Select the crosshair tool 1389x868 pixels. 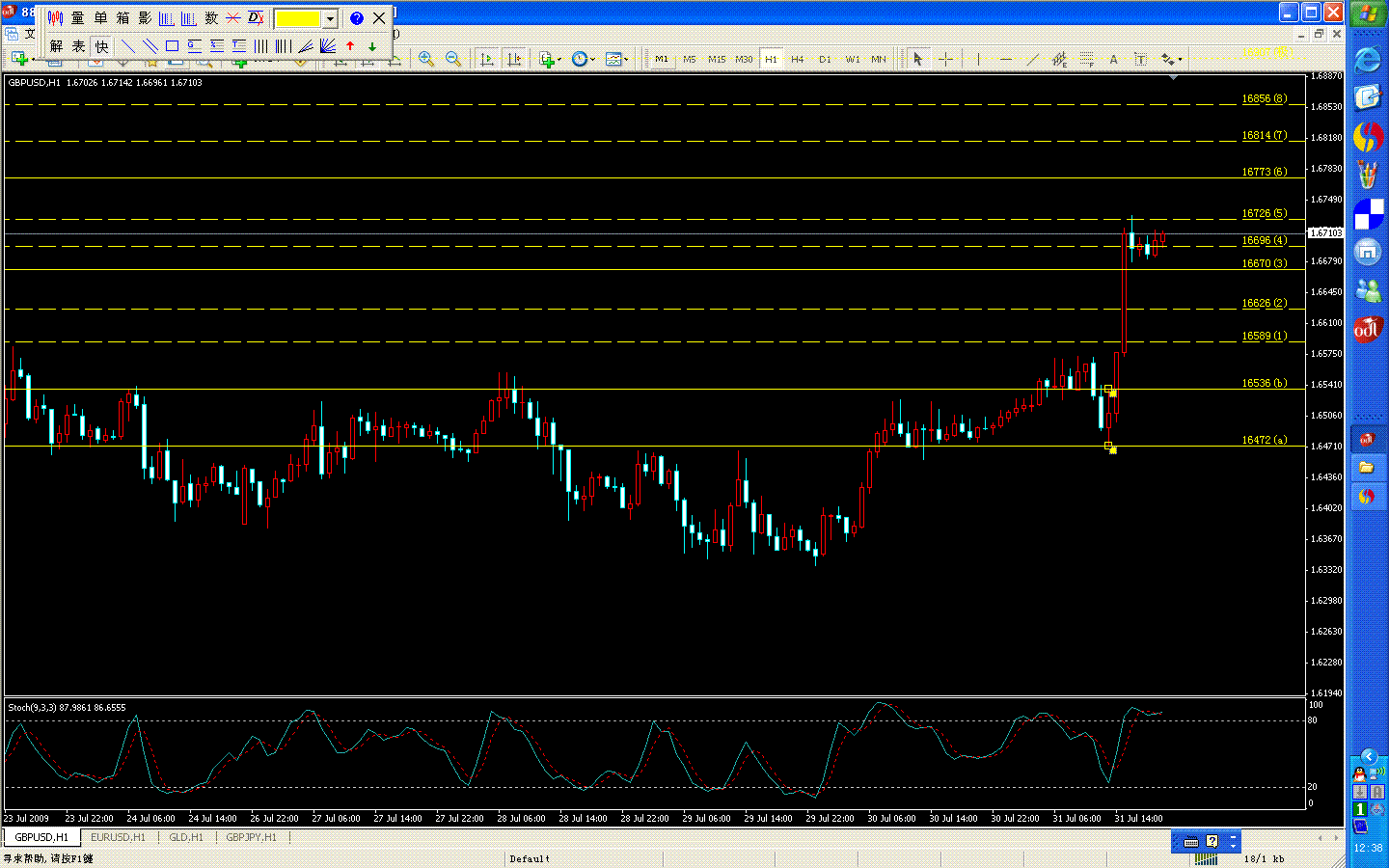pos(945,59)
